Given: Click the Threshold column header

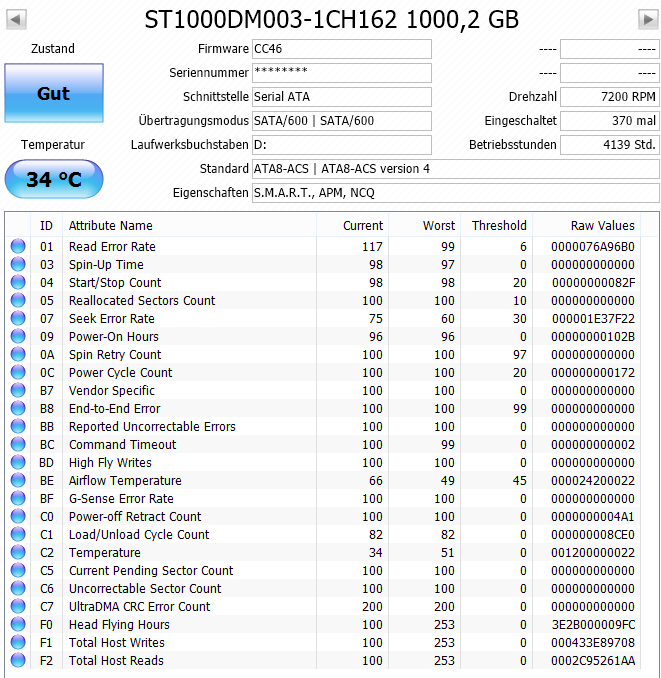Looking at the screenshot, I should tap(496, 226).
